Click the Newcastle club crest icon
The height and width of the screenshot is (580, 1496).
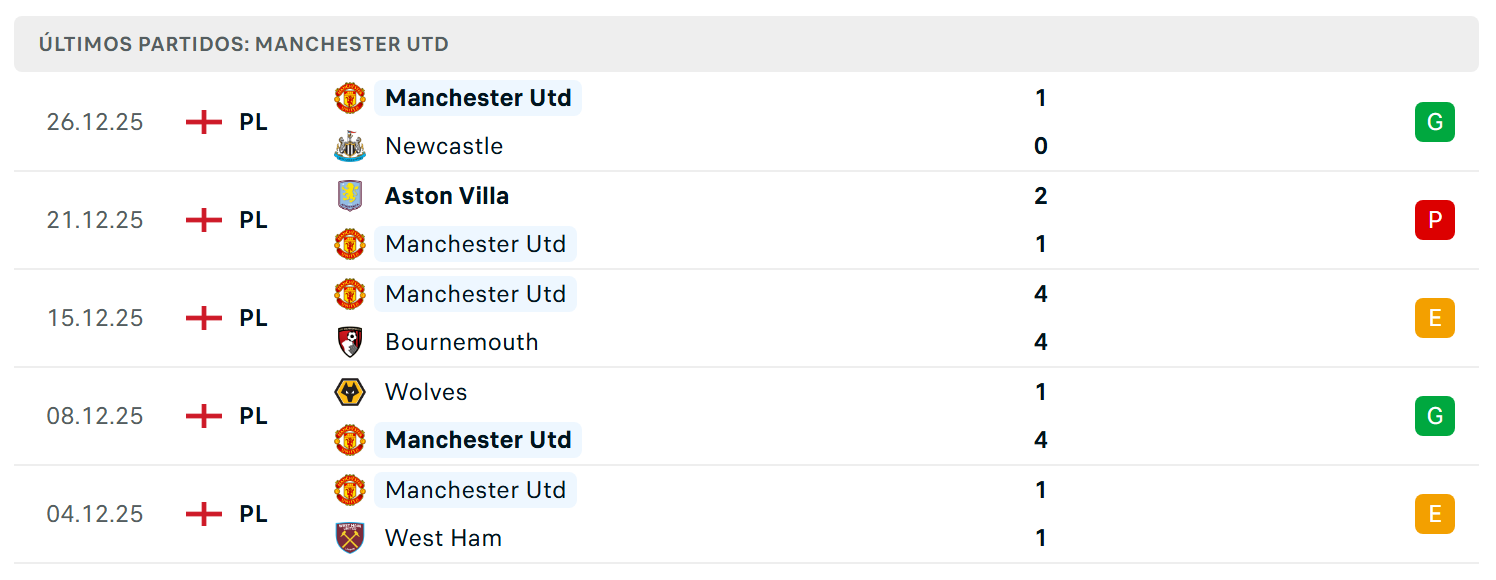[x=350, y=146]
